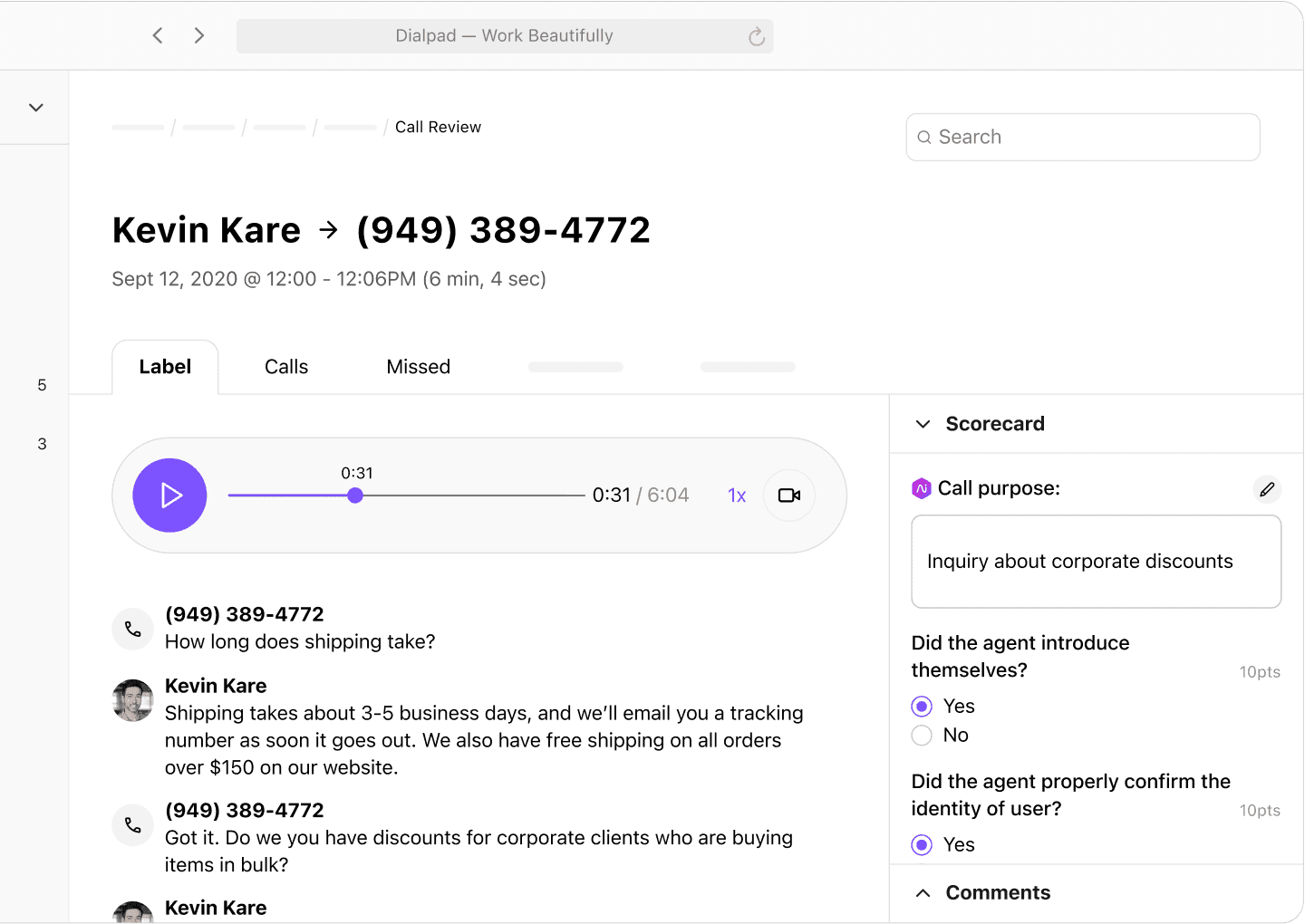Click the back navigation arrow
Viewport: 1305px width, 924px height.
(x=157, y=35)
